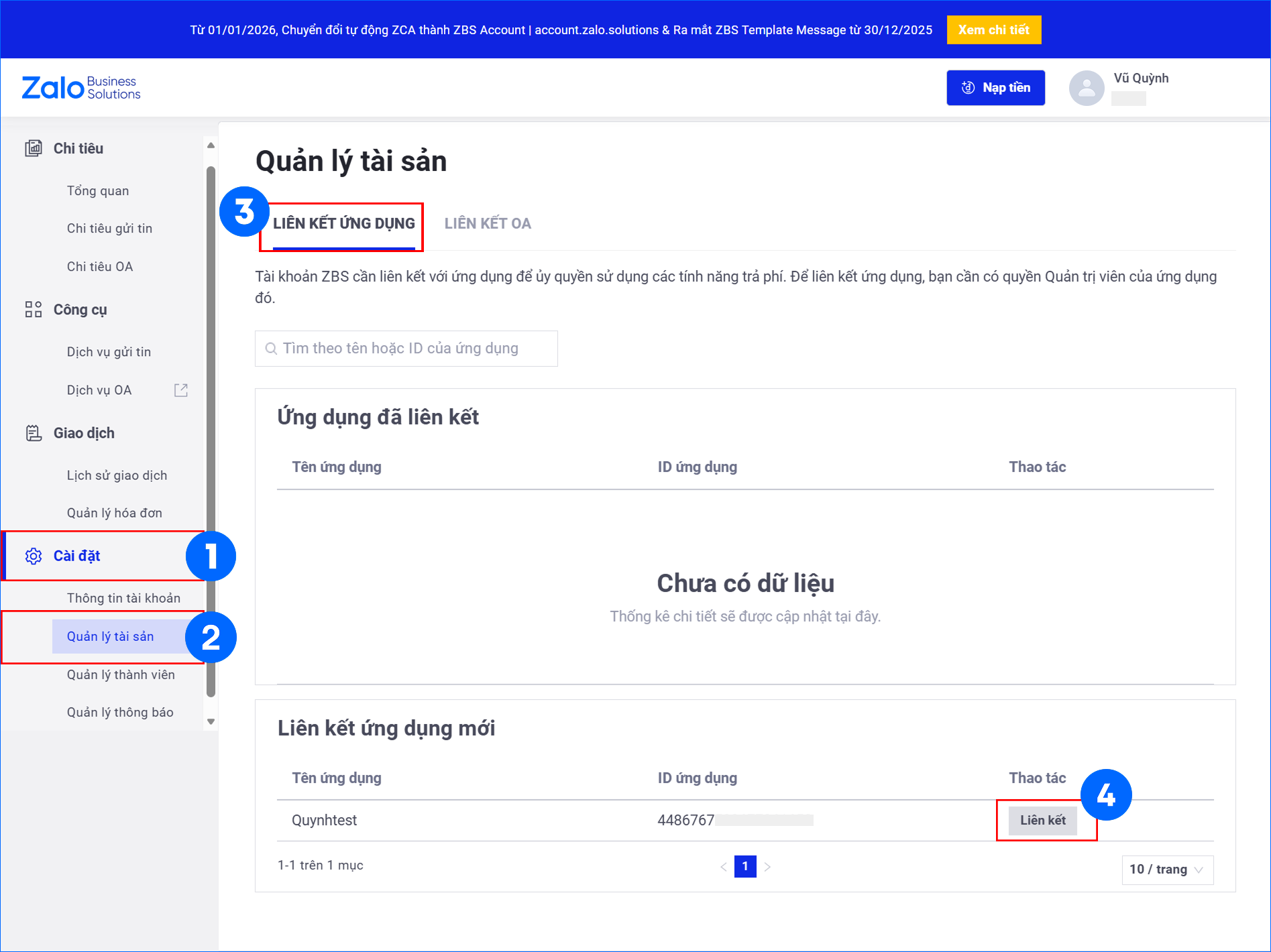Go to previous page arrow
The height and width of the screenshot is (952, 1271).
(x=723, y=867)
